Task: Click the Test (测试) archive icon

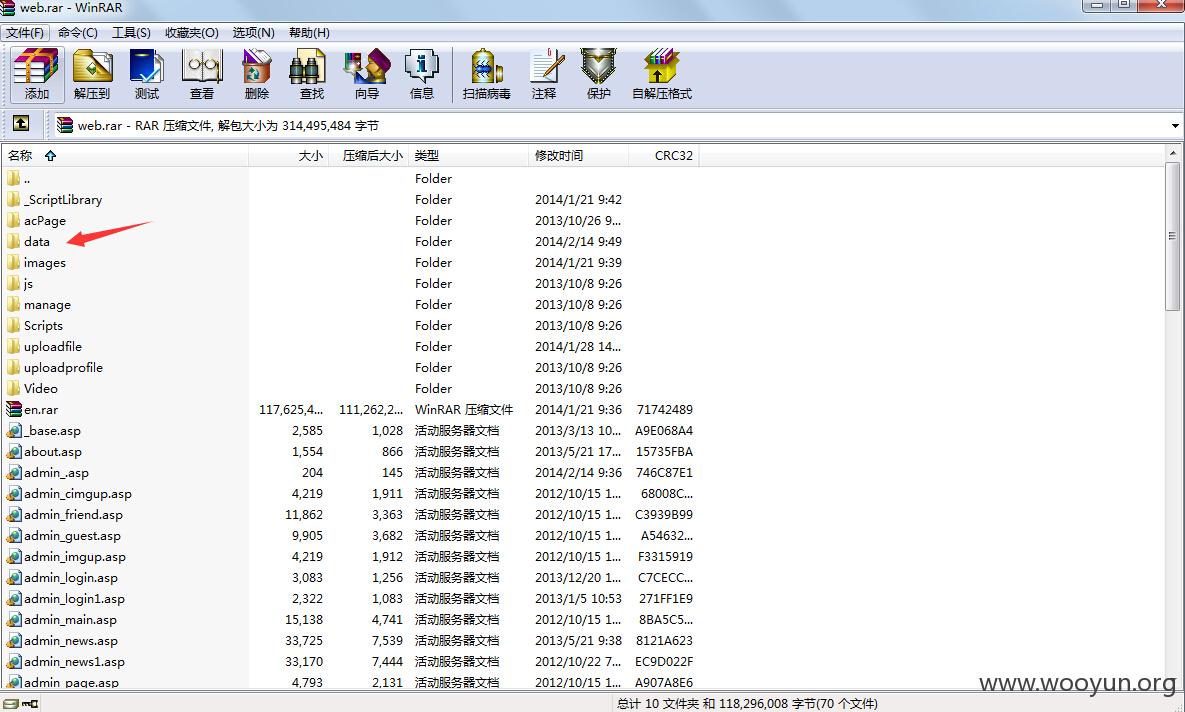Action: click(147, 74)
